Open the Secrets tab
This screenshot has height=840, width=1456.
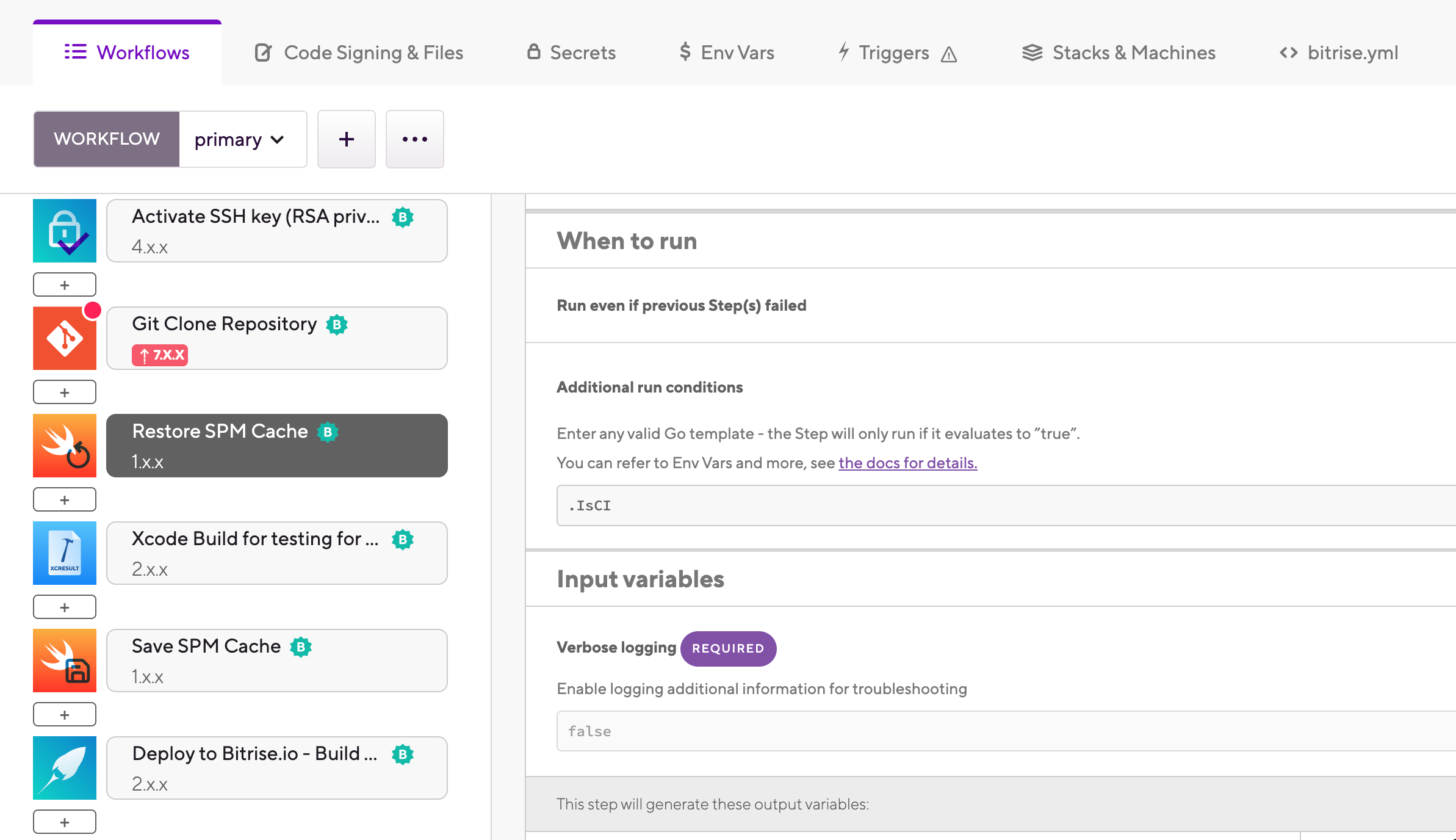point(571,53)
